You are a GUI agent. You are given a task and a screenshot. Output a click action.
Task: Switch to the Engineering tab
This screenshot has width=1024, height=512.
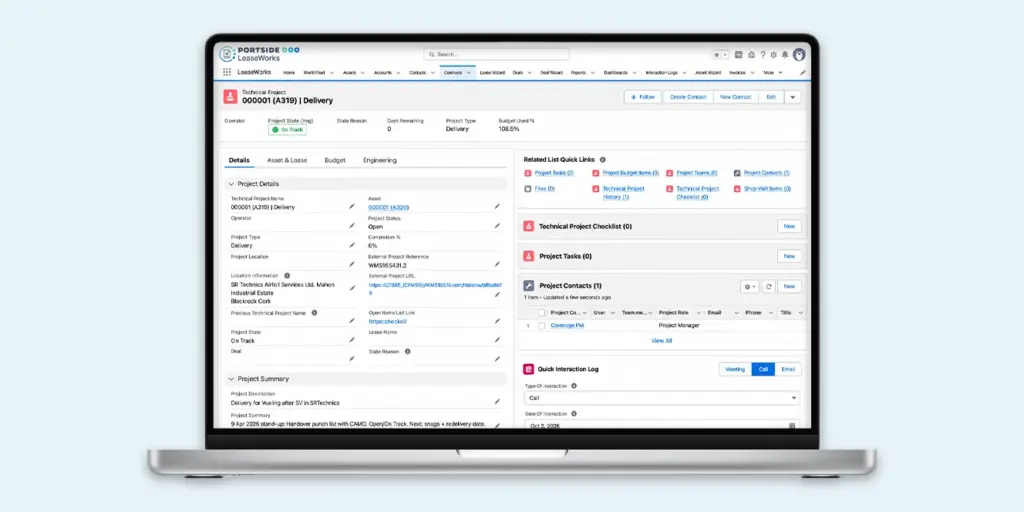click(379, 160)
